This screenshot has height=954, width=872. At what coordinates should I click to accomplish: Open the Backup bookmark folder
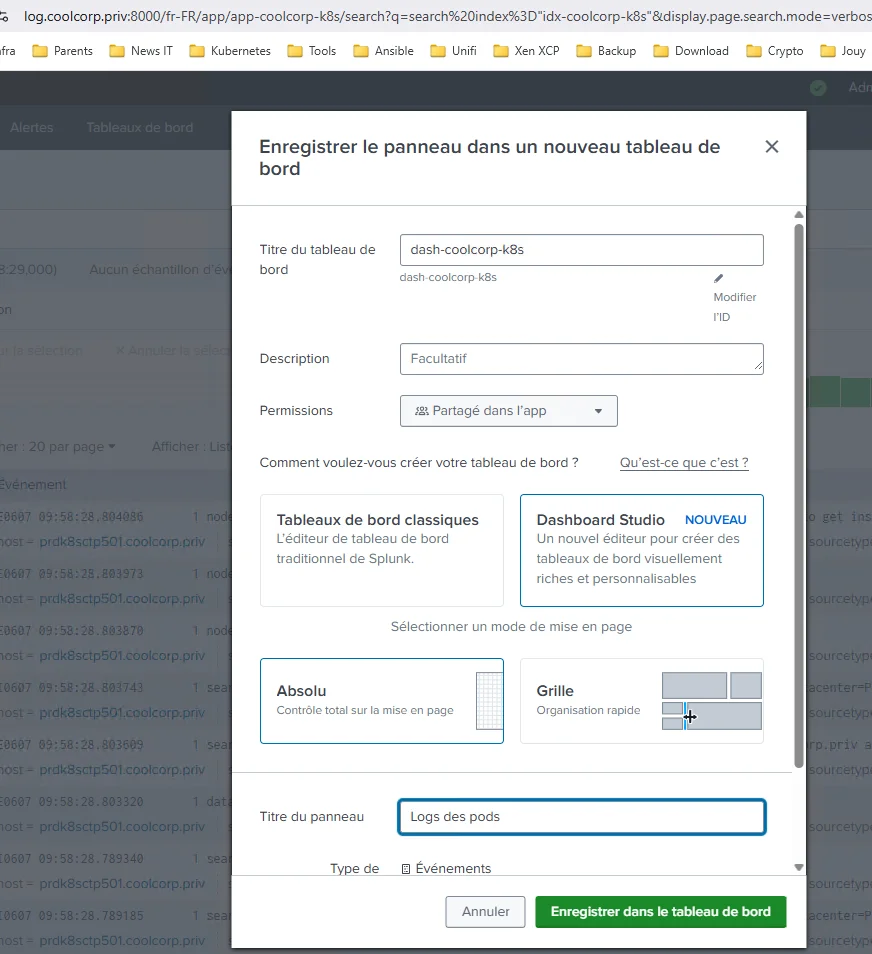click(606, 51)
